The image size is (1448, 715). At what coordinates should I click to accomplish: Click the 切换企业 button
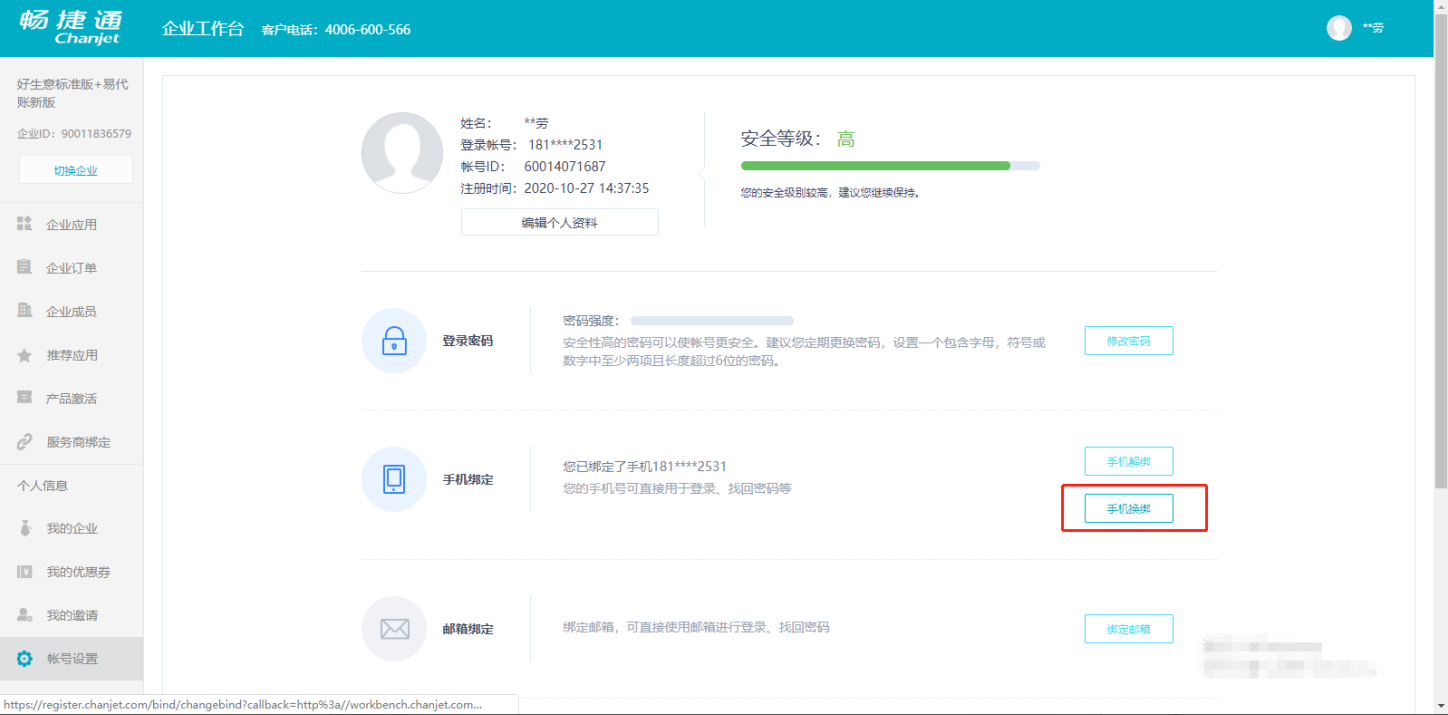[76, 170]
